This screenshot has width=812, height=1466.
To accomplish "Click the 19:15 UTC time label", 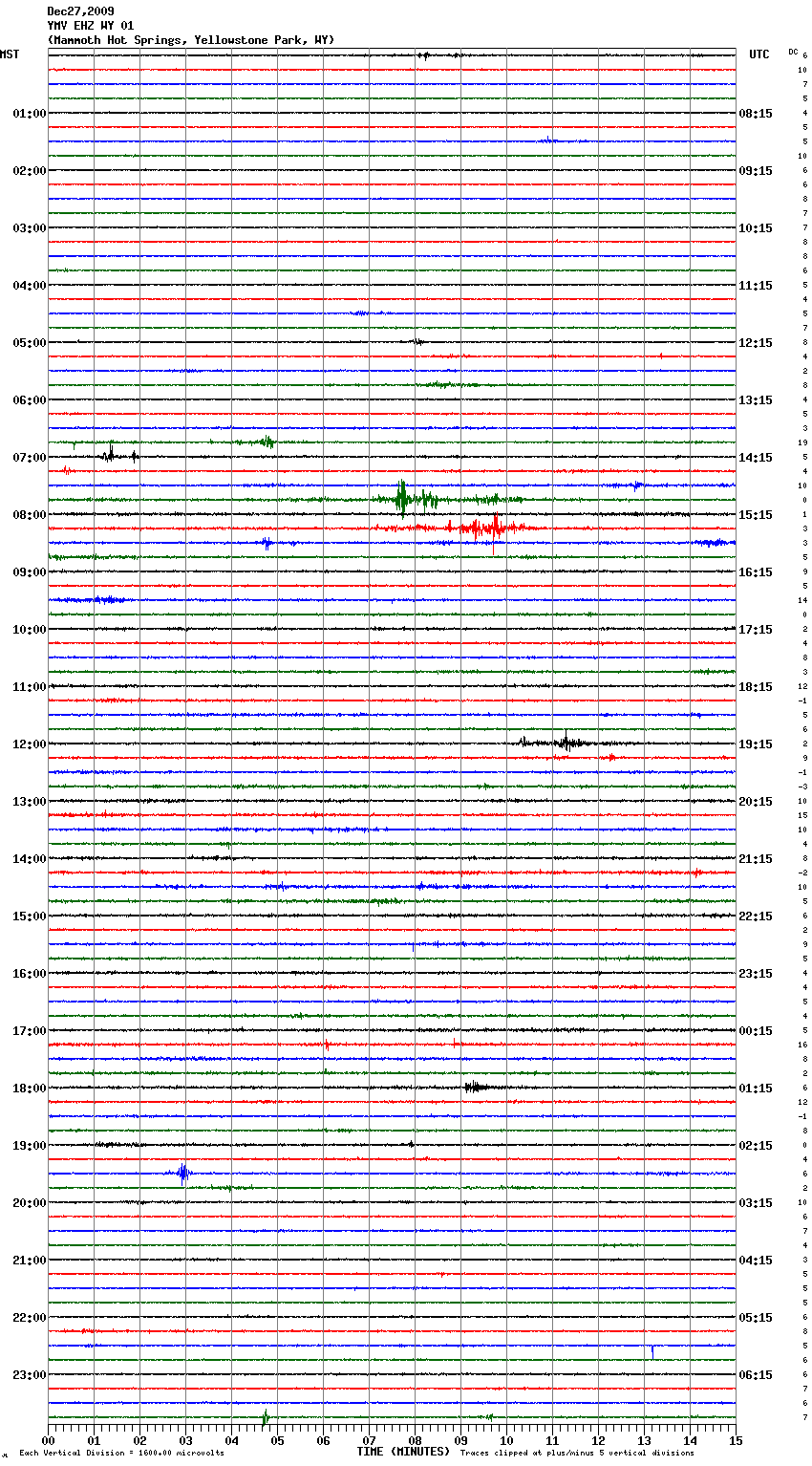I will [756, 744].
